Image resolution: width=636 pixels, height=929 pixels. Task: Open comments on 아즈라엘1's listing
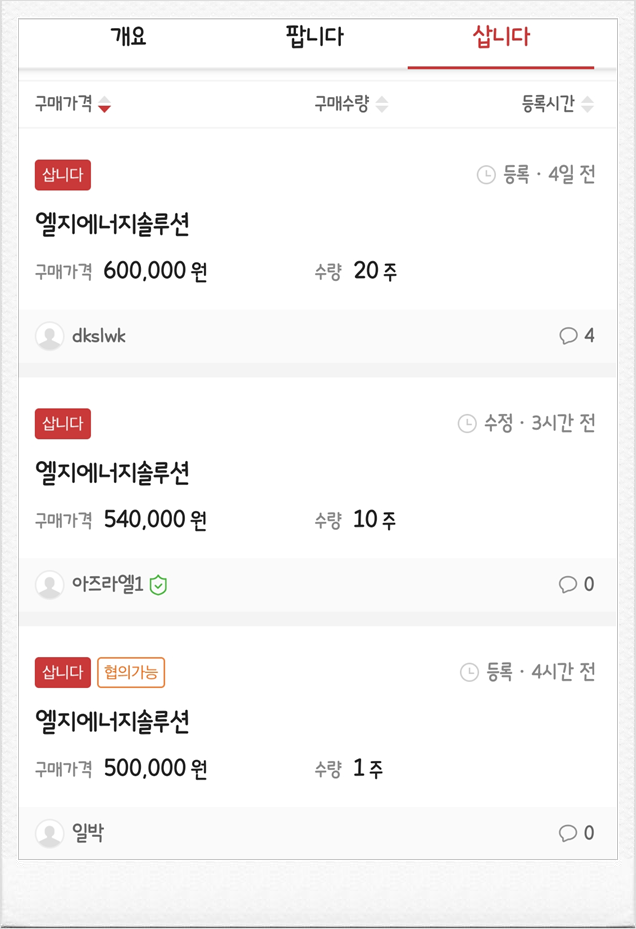click(x=576, y=585)
